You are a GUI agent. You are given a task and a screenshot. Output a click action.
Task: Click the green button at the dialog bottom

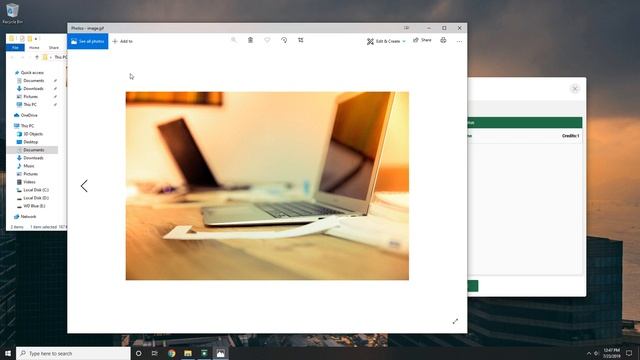coord(473,286)
